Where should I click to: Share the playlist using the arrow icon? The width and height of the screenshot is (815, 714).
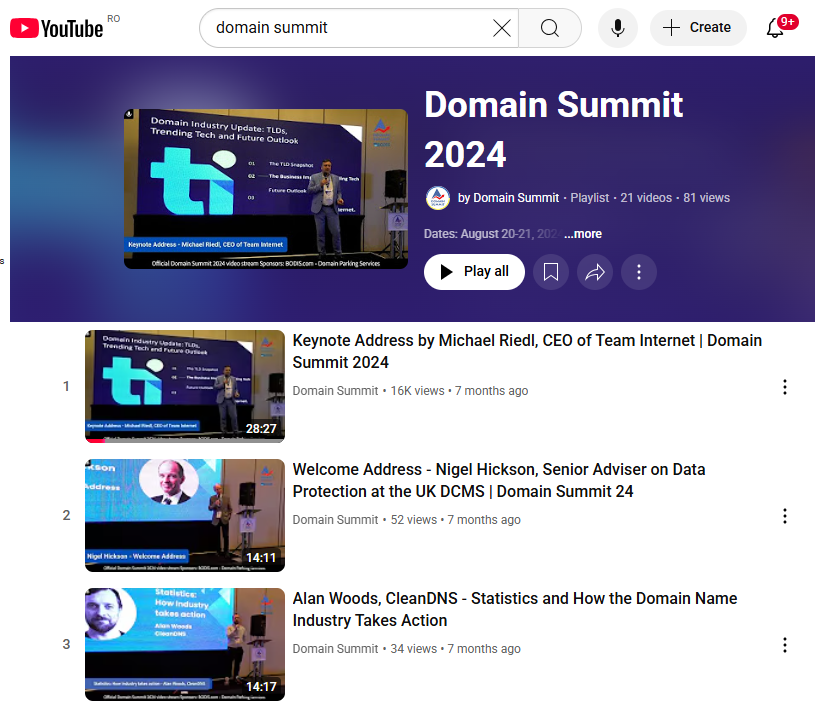(595, 272)
